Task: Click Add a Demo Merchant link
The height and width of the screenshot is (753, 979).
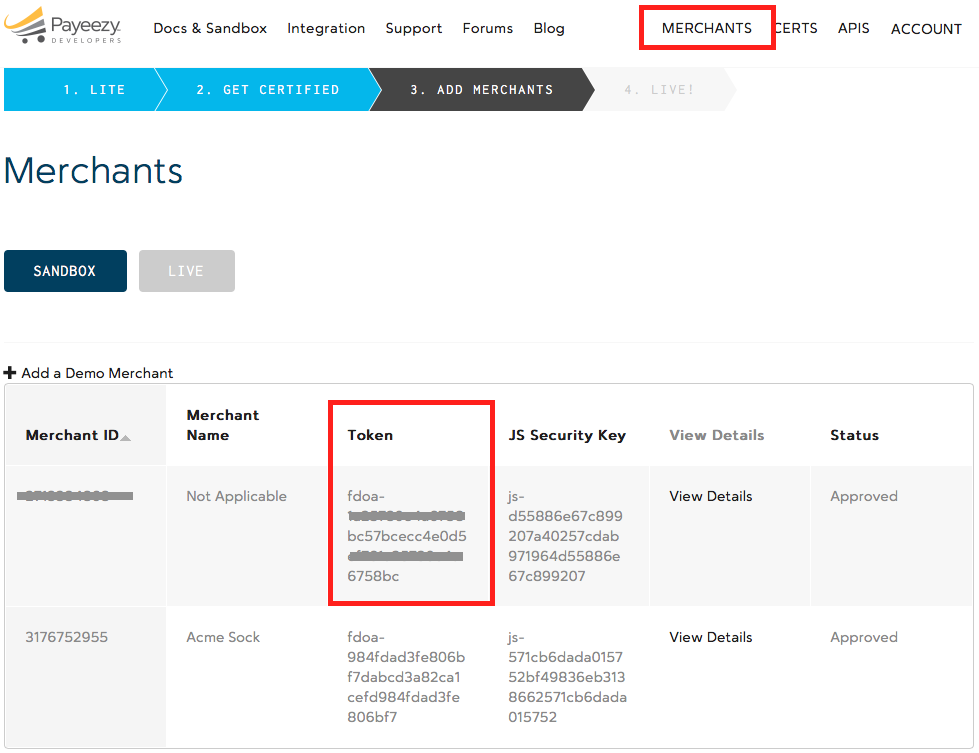Action: click(x=97, y=373)
